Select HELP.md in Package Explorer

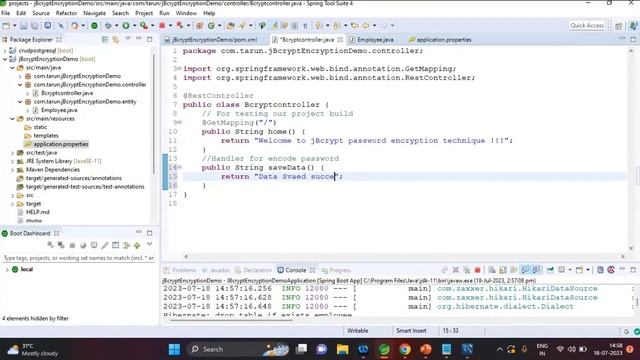(x=38, y=212)
